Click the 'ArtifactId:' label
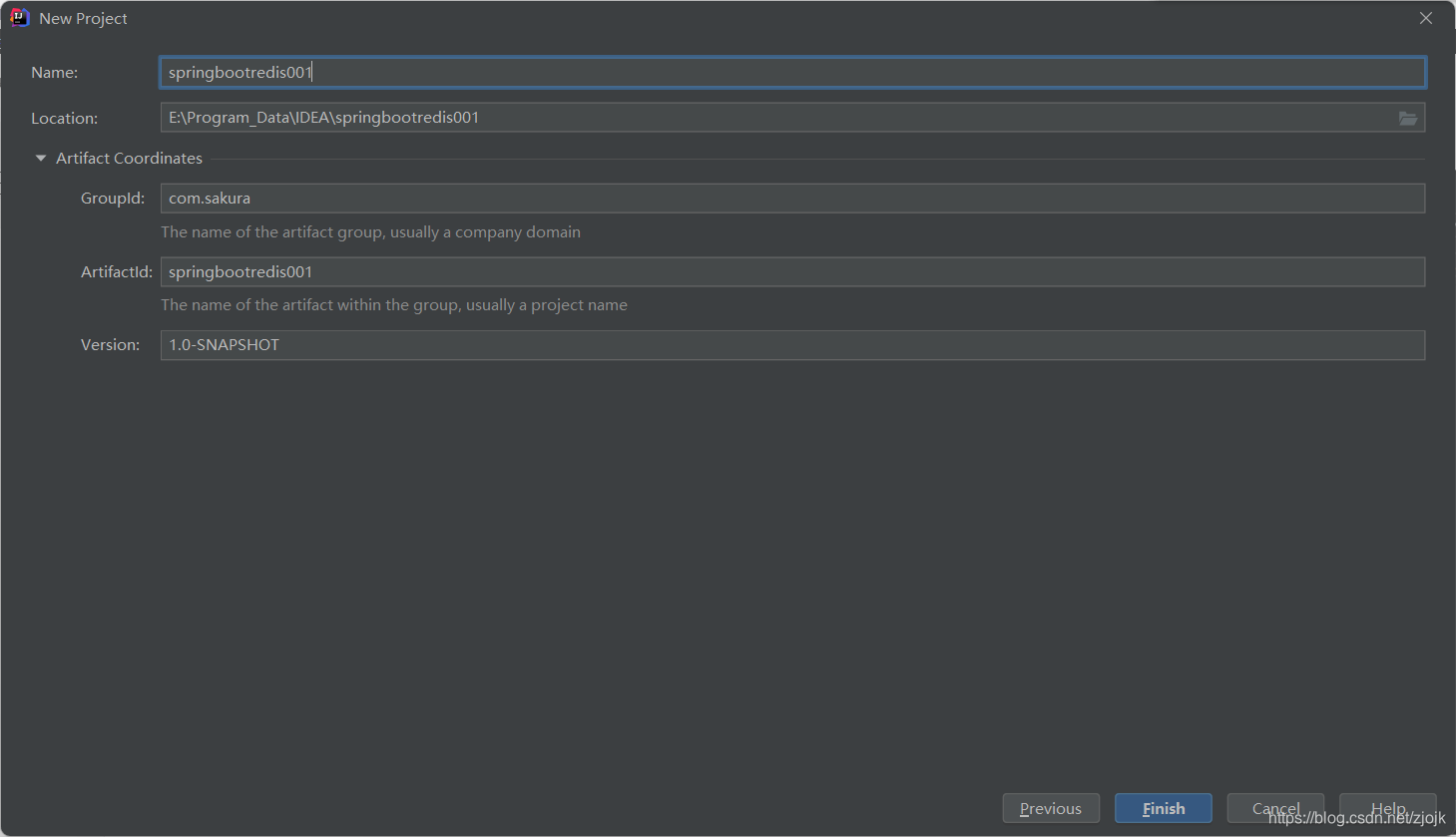This screenshot has width=1456, height=837. 117,272
